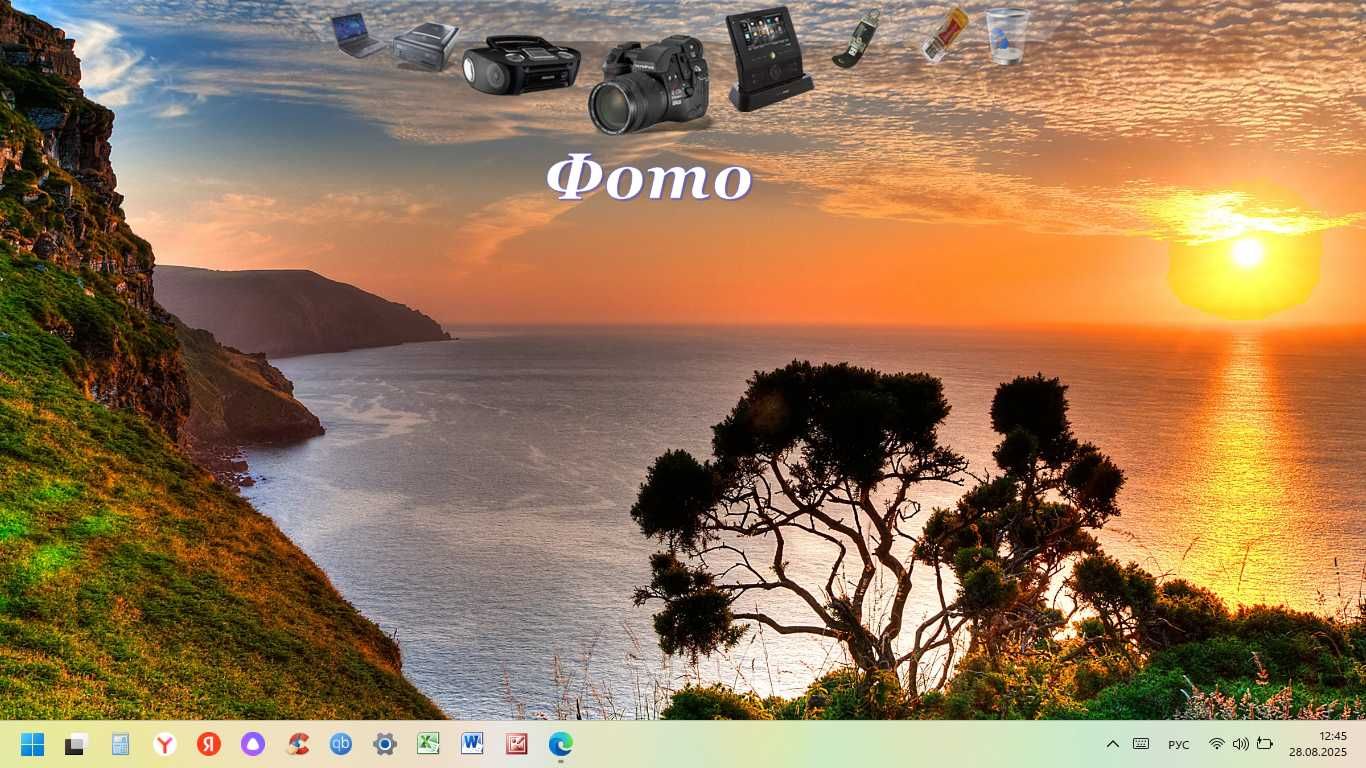Open the red Yandex Я taskbar icon

(x=208, y=744)
